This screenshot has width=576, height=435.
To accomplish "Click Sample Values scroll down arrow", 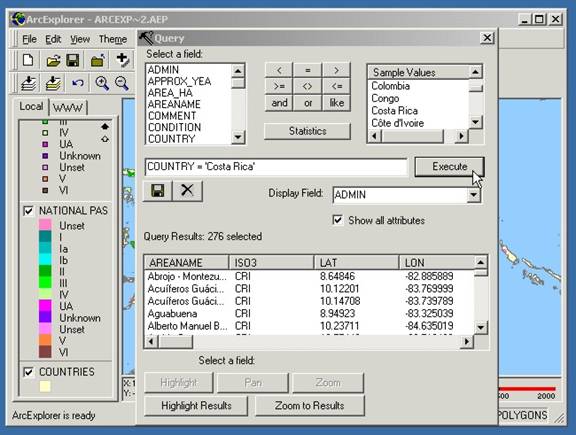I will coord(475,122).
